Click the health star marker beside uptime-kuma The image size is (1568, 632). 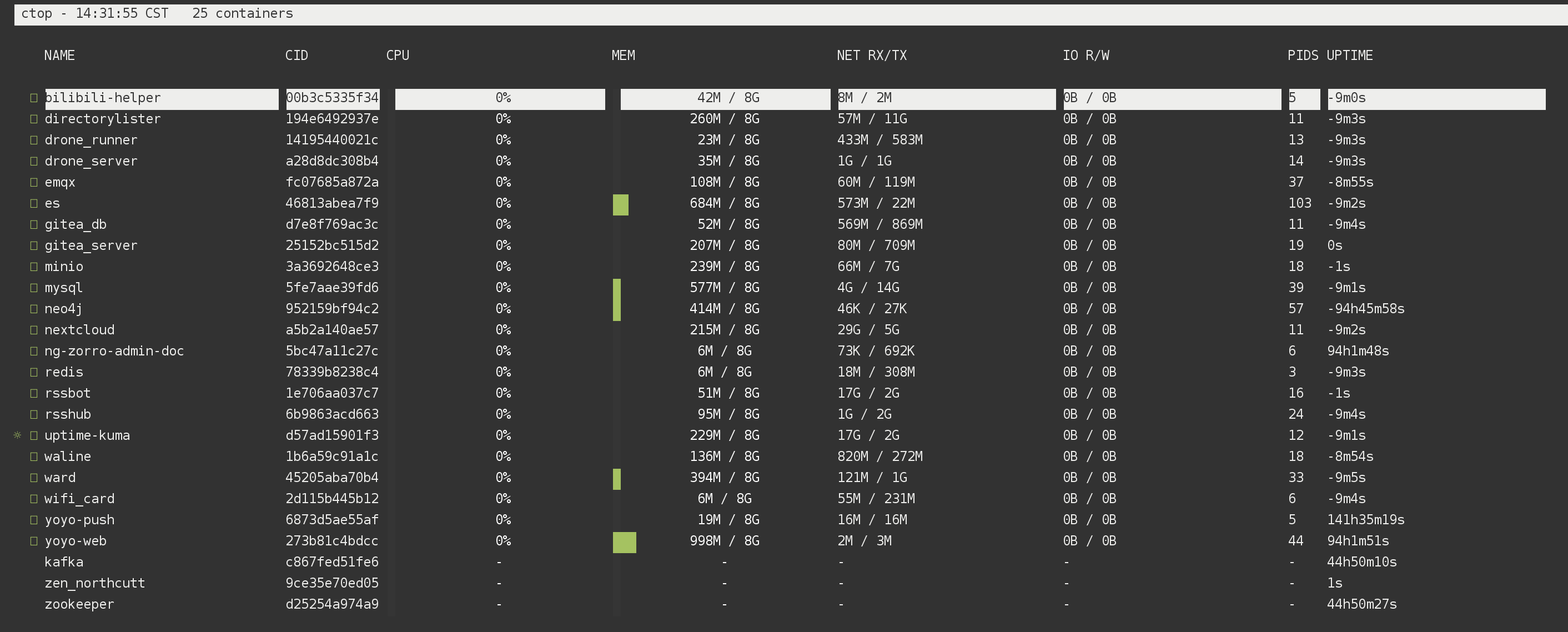(x=17, y=435)
